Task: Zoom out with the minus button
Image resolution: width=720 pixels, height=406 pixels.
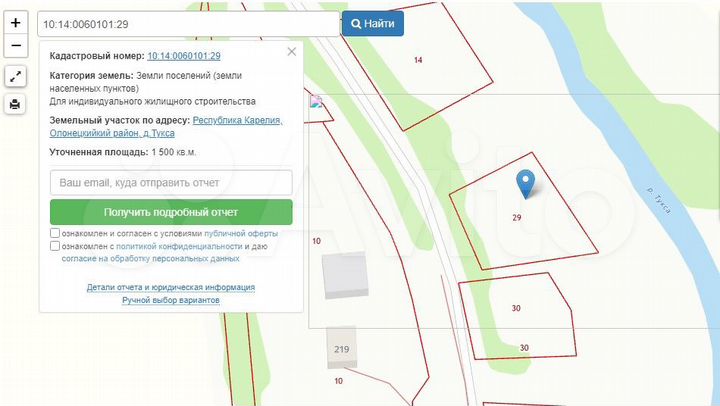Action: [16, 46]
